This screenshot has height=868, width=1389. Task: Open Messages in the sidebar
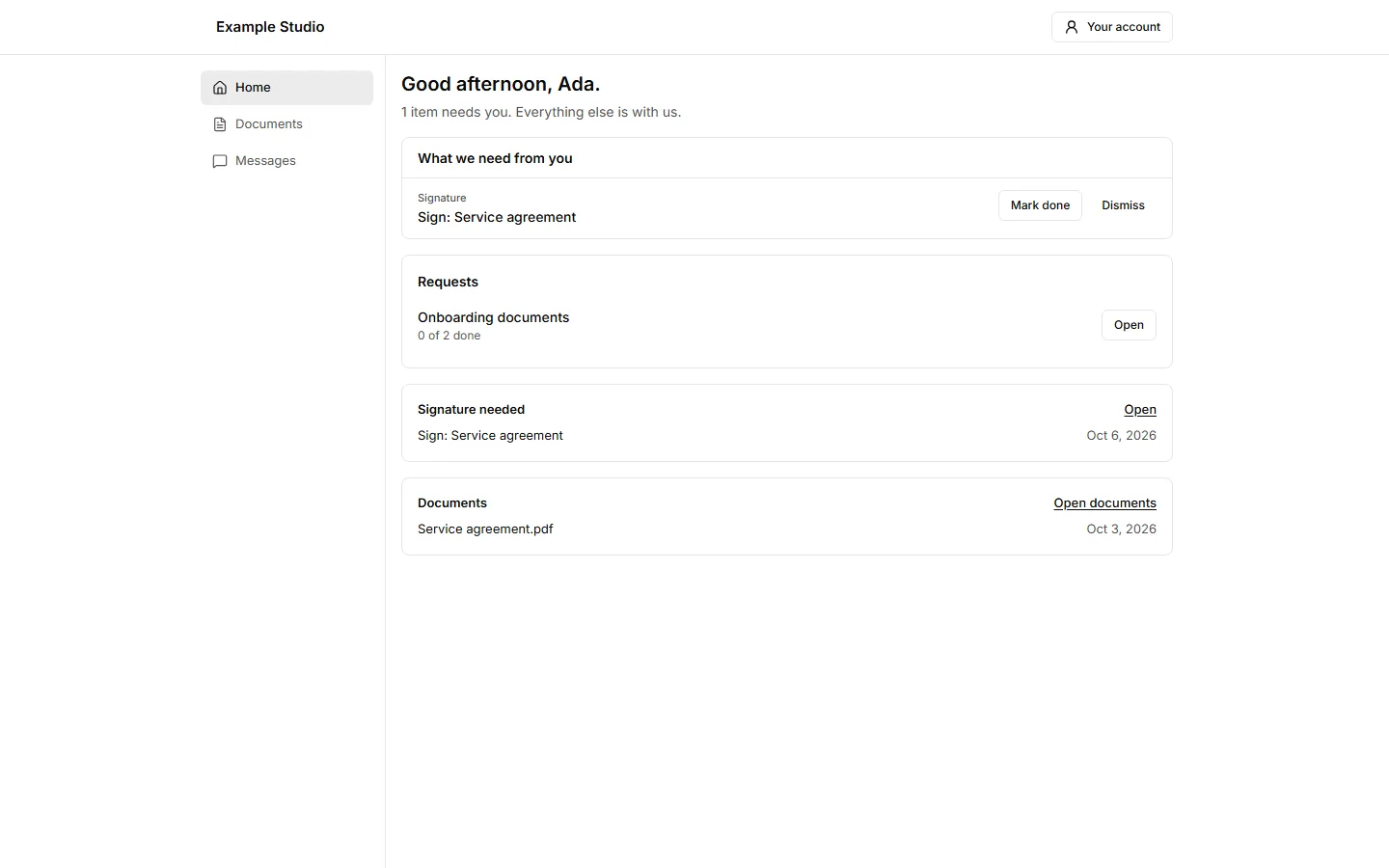click(x=286, y=161)
